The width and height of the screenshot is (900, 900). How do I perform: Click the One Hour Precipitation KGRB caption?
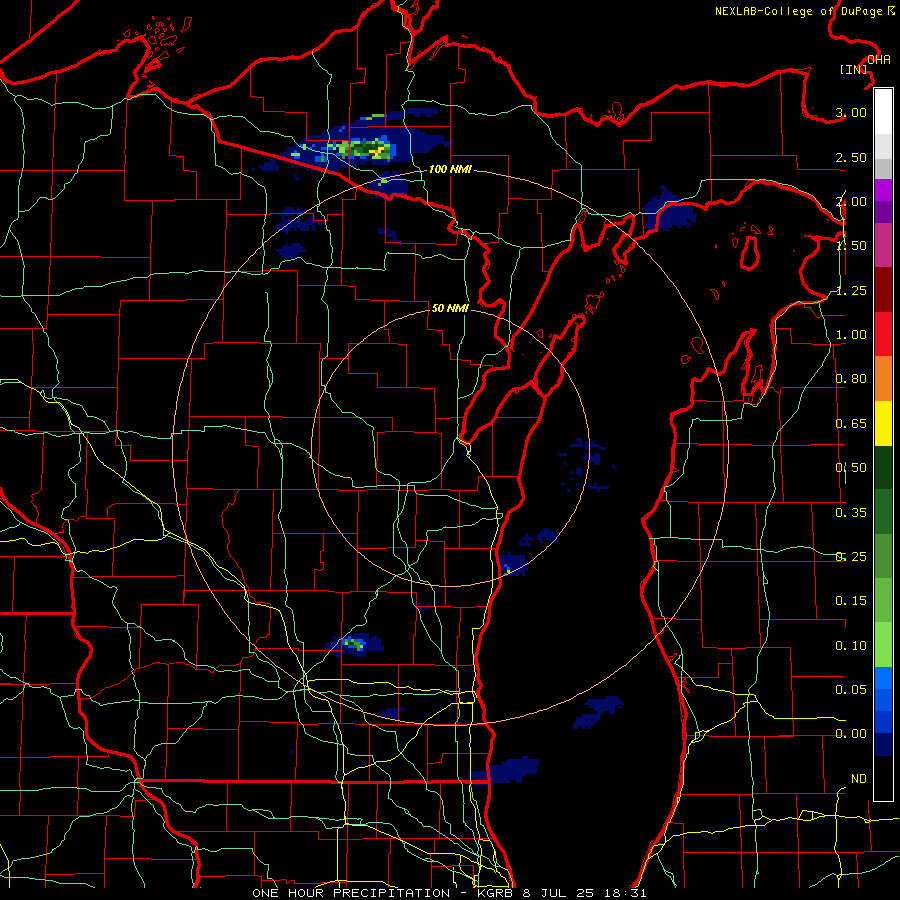tap(449, 893)
